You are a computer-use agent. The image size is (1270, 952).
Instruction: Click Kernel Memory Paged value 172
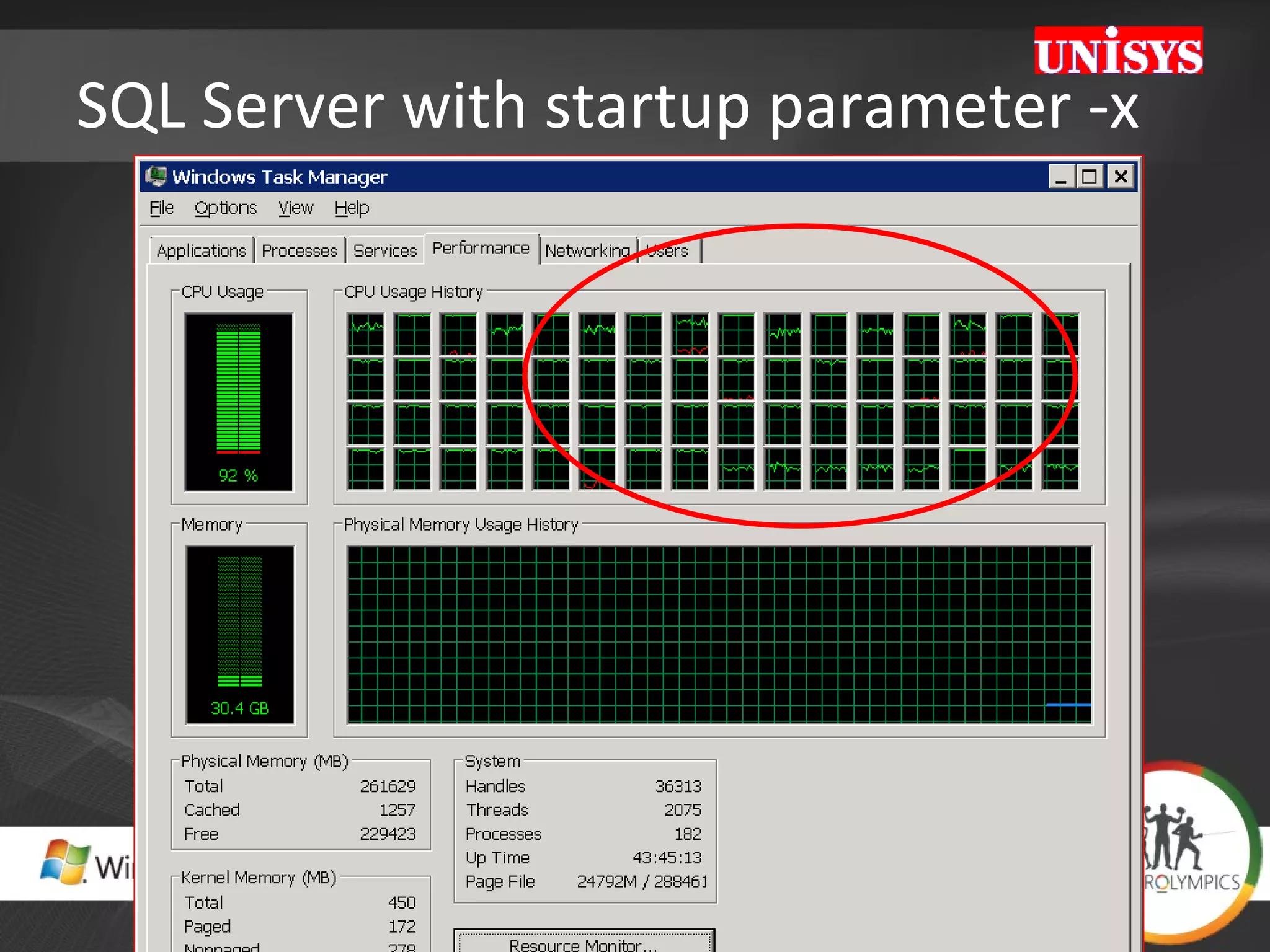pyautogui.click(x=402, y=927)
